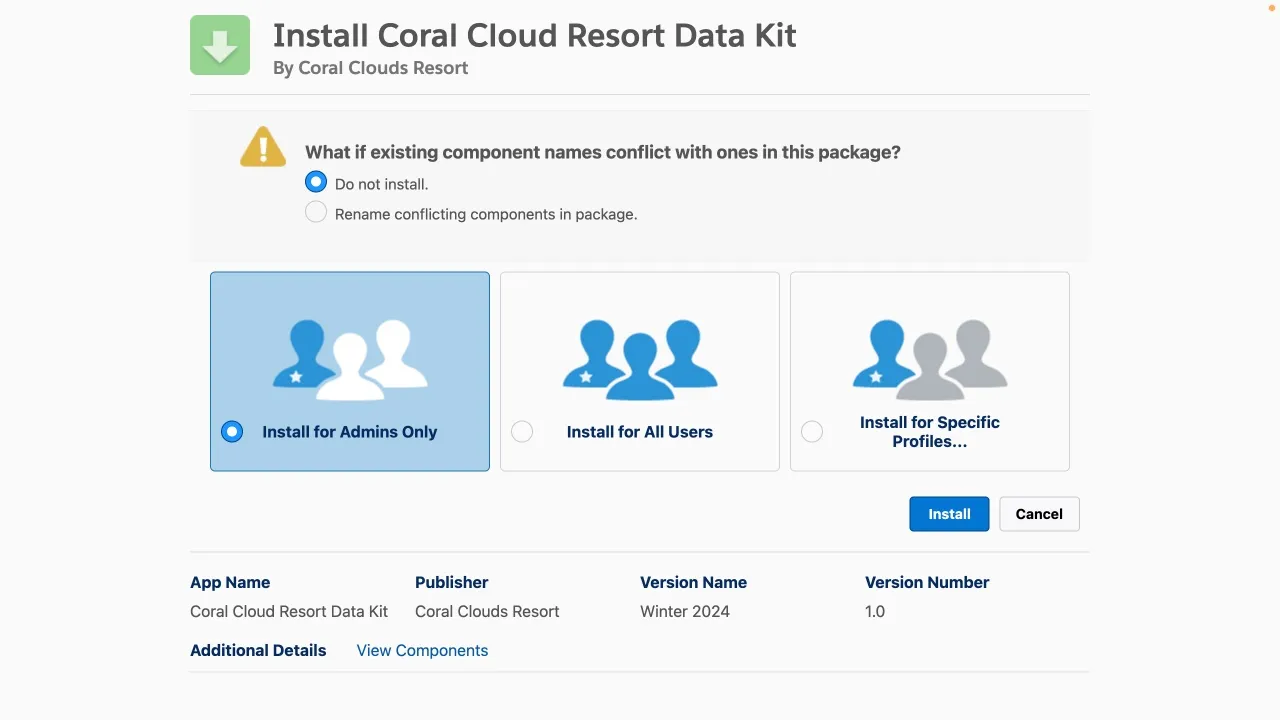Cancel the package installation
Viewport: 1280px width, 720px height.
click(1039, 514)
